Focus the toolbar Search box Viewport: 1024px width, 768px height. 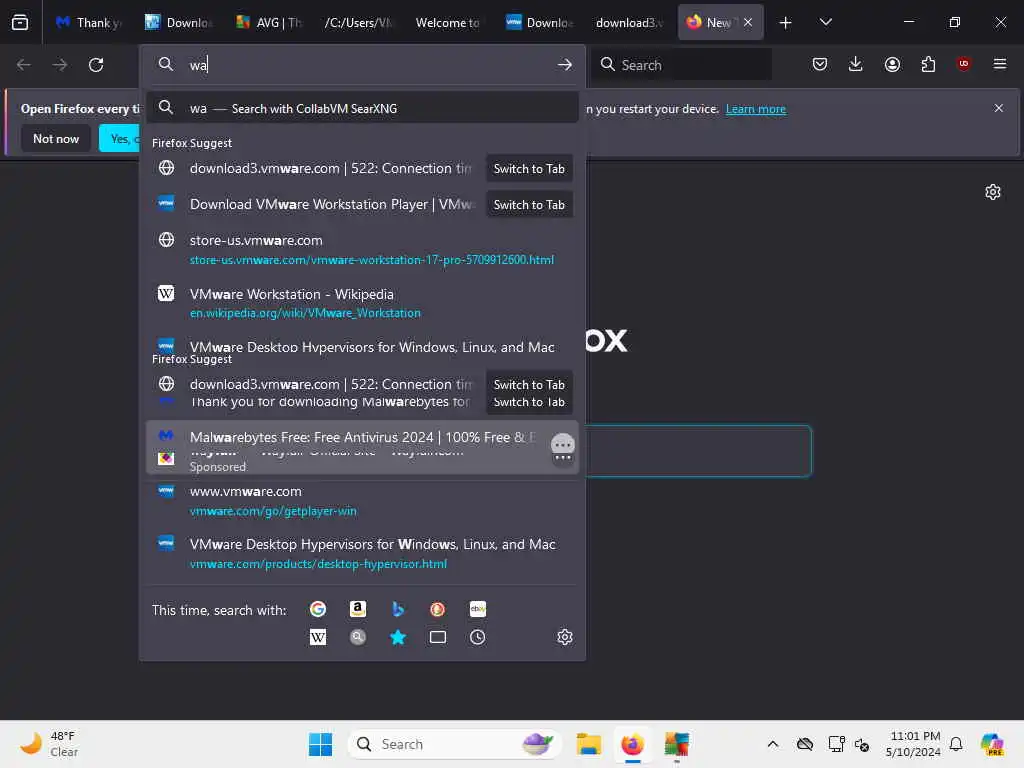682,64
